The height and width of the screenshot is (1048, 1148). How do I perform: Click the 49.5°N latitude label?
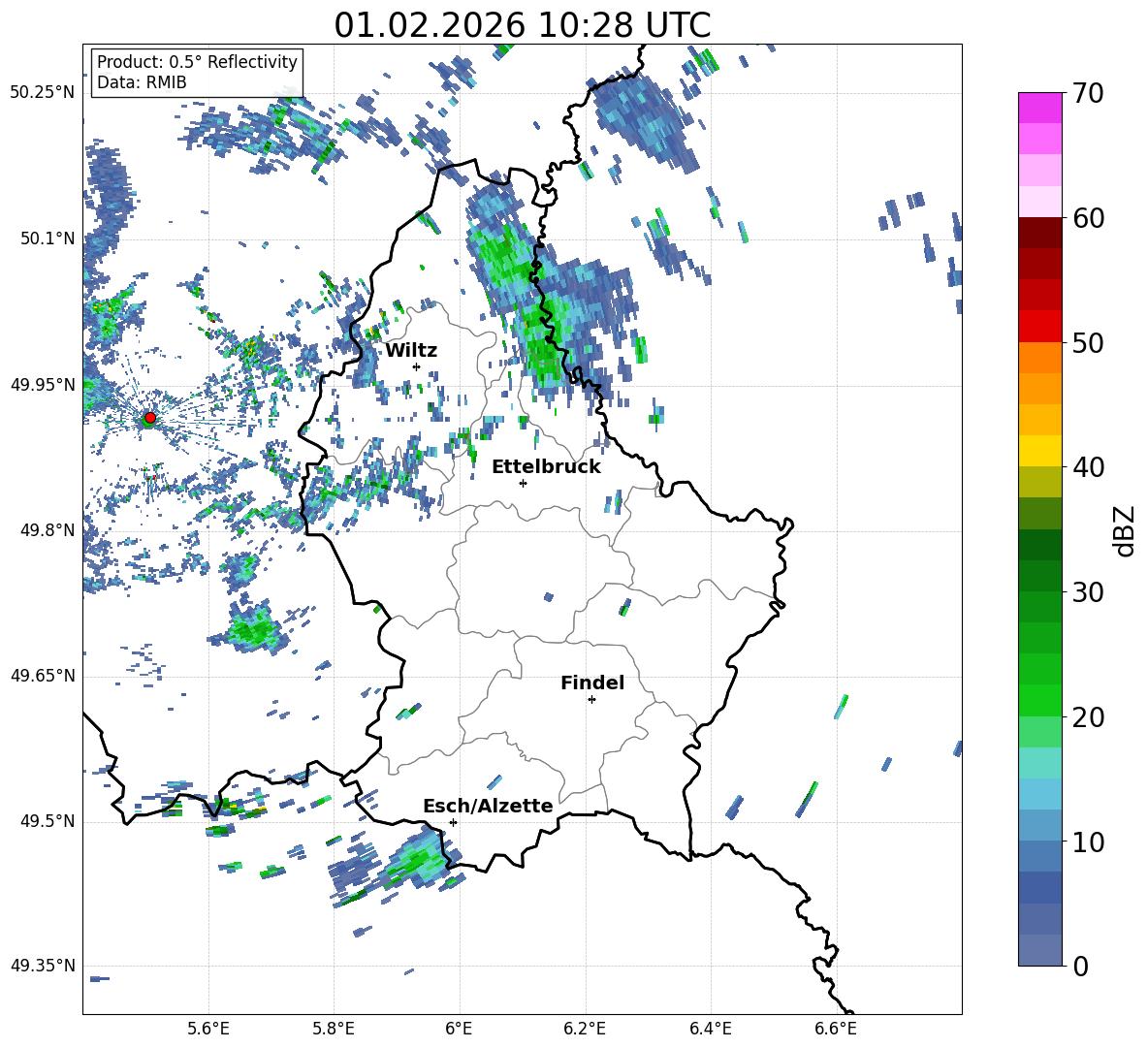click(48, 821)
